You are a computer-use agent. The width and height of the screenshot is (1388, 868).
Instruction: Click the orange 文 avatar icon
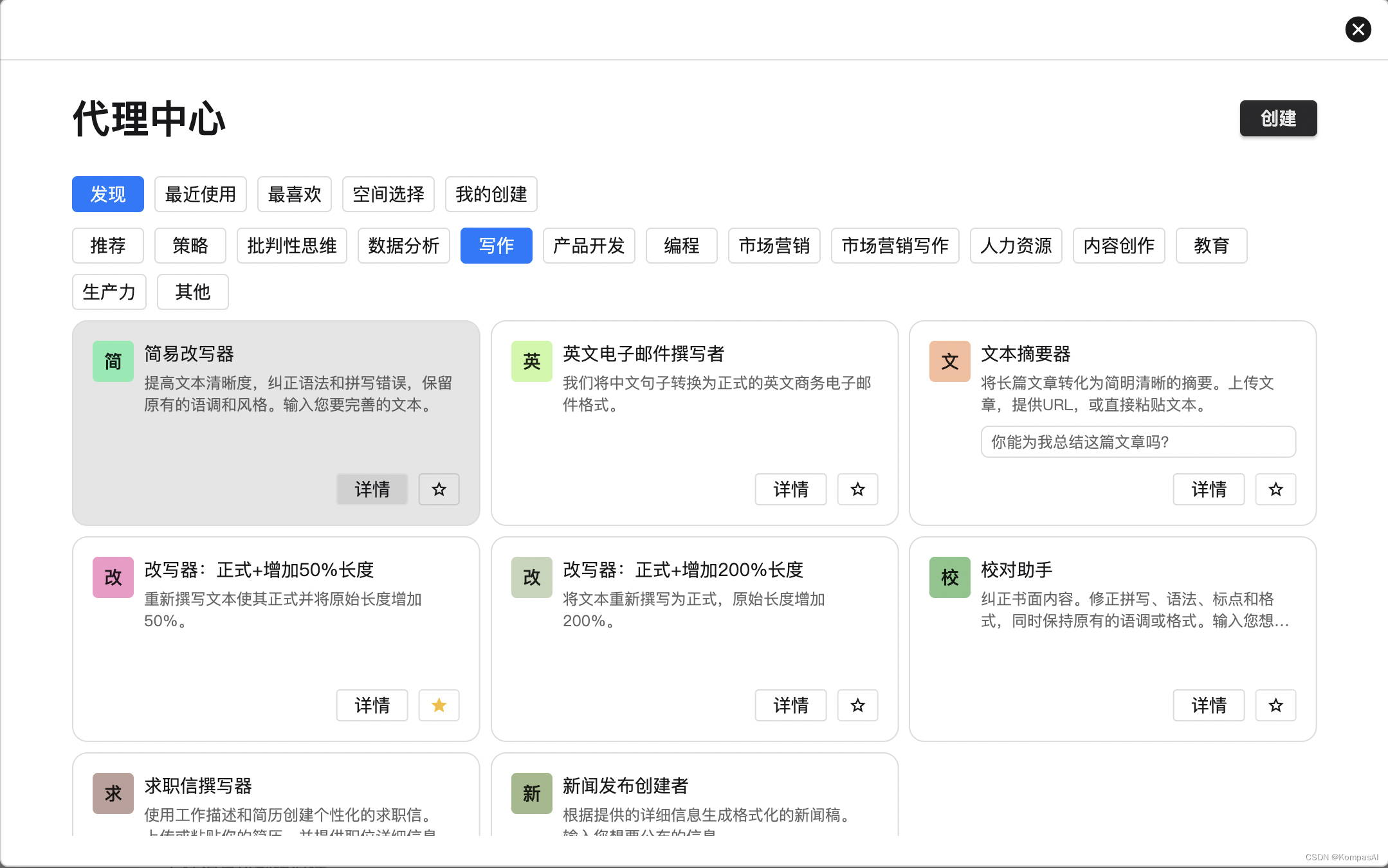[x=949, y=361]
